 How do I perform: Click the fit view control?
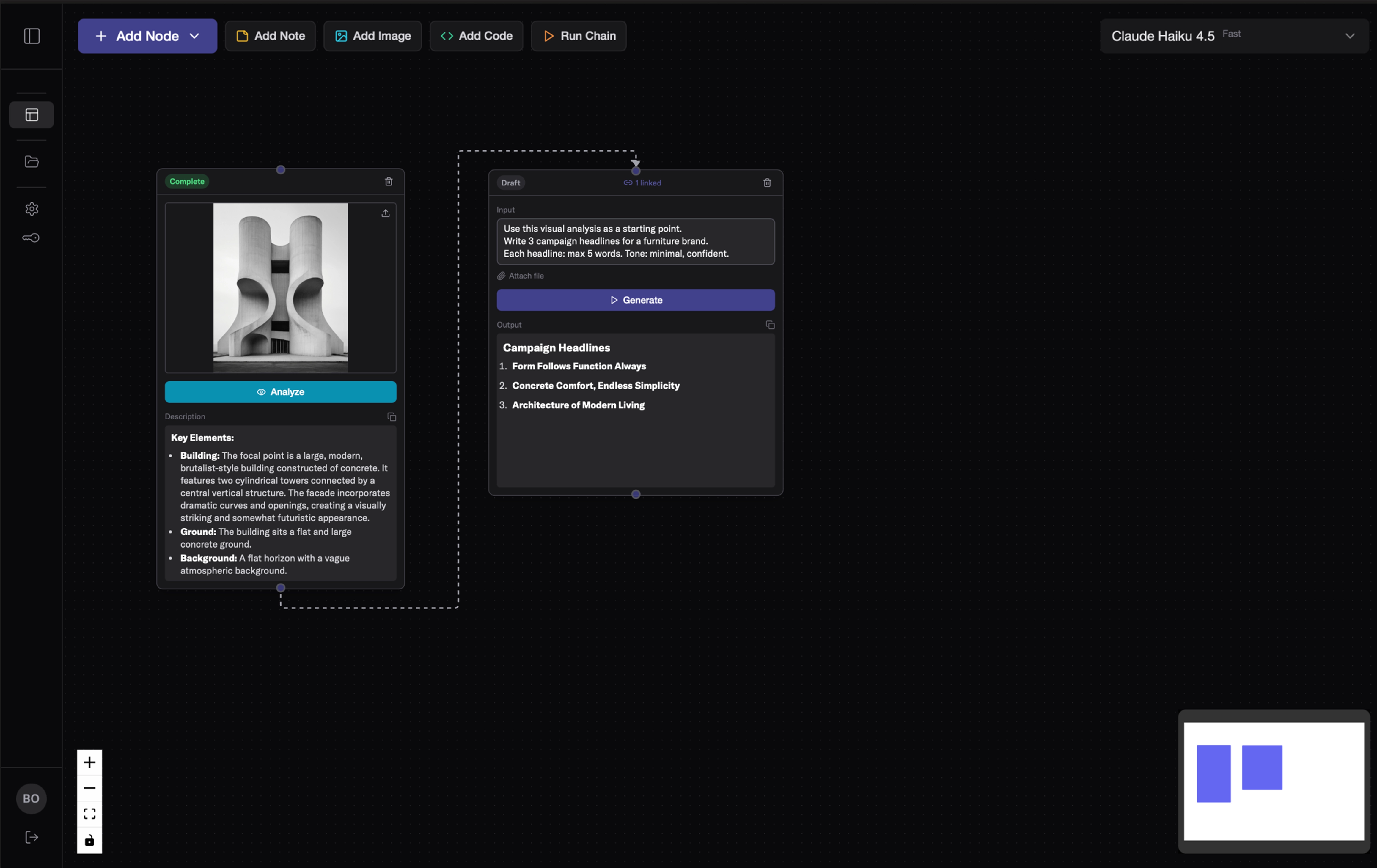(89, 814)
